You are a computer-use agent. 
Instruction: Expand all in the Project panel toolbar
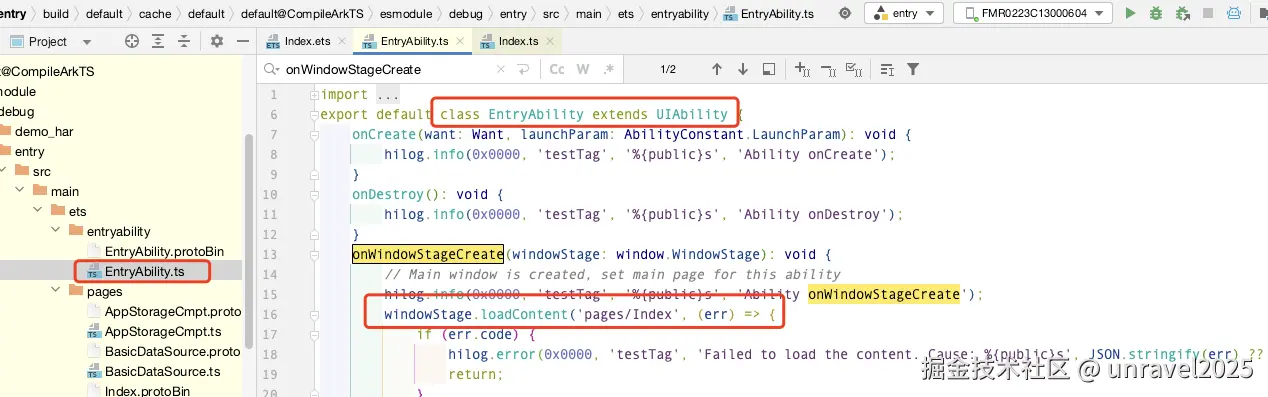tap(159, 41)
